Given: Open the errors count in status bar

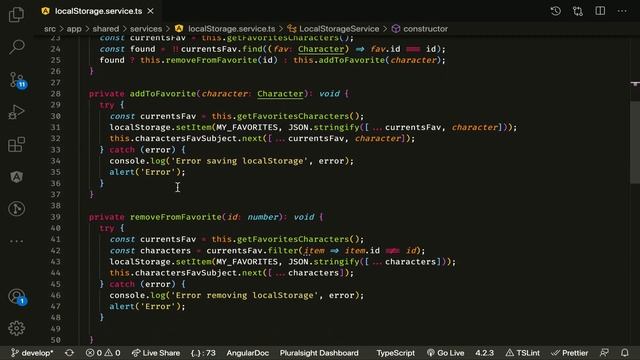Looking at the screenshot, I should pos(94,353).
